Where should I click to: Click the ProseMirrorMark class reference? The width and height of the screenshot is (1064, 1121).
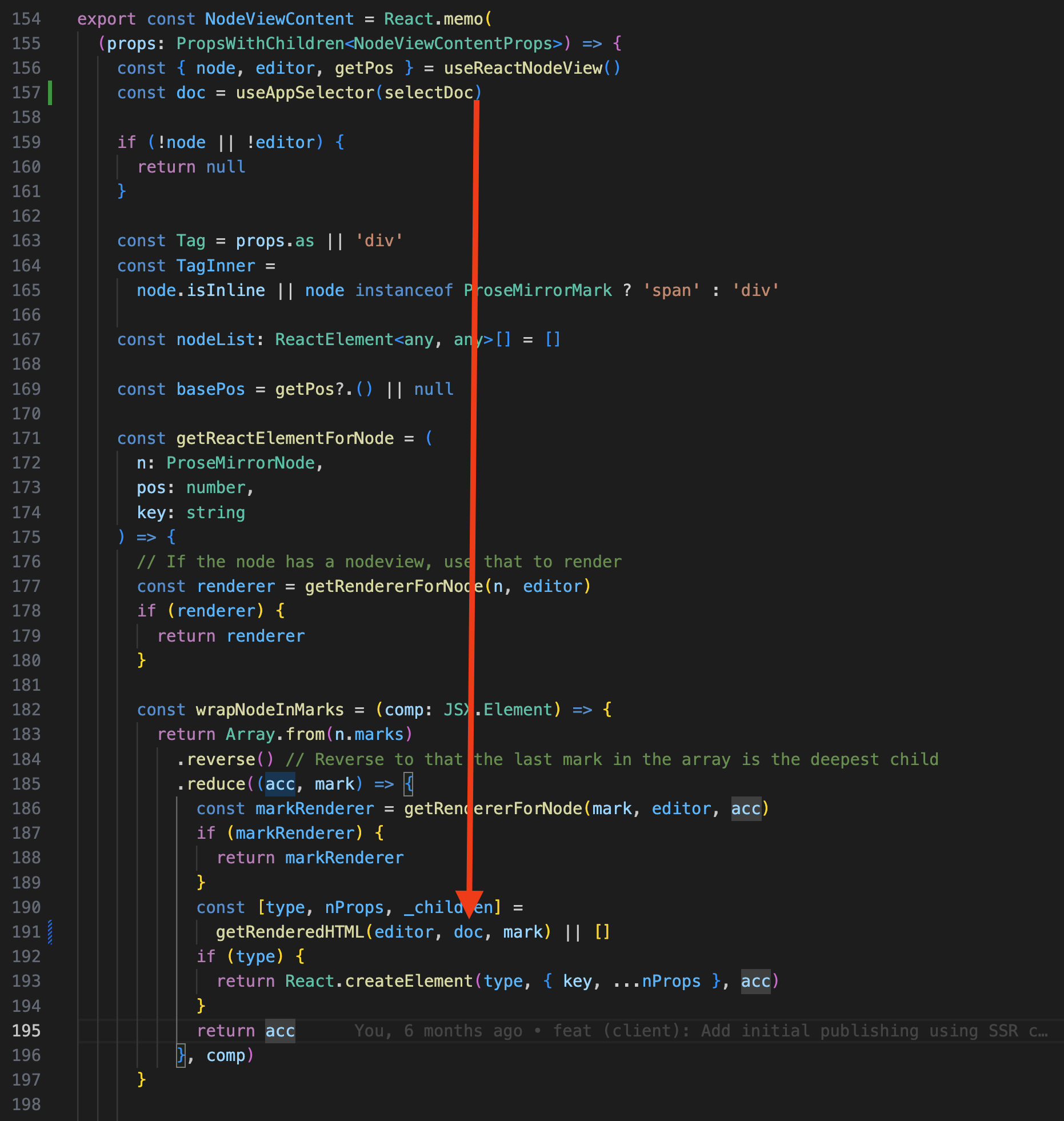(x=538, y=290)
